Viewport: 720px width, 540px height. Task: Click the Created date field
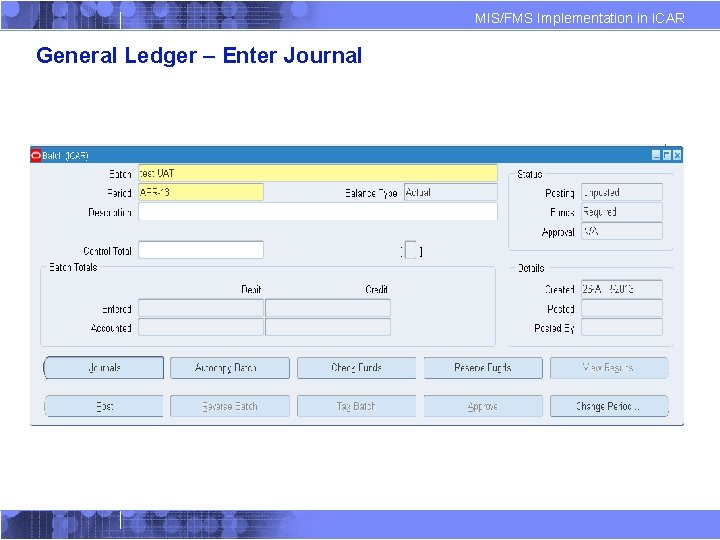click(622, 289)
